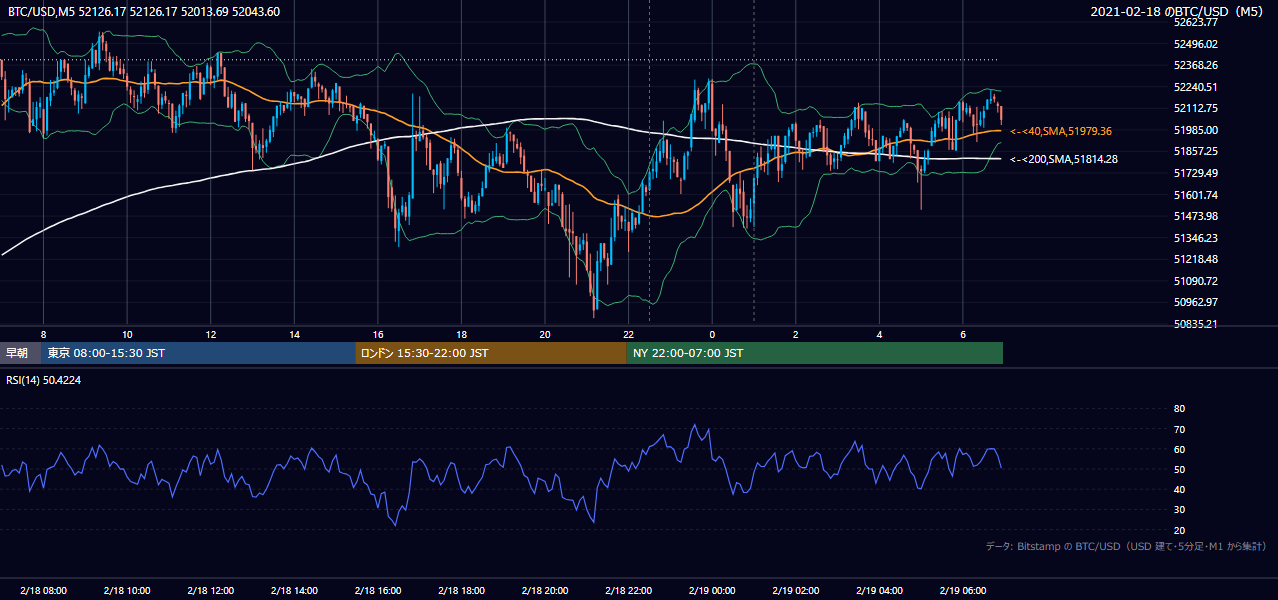Click the 2/18 16:00 time axis label
This screenshot has height=600, width=1278.
click(377, 591)
